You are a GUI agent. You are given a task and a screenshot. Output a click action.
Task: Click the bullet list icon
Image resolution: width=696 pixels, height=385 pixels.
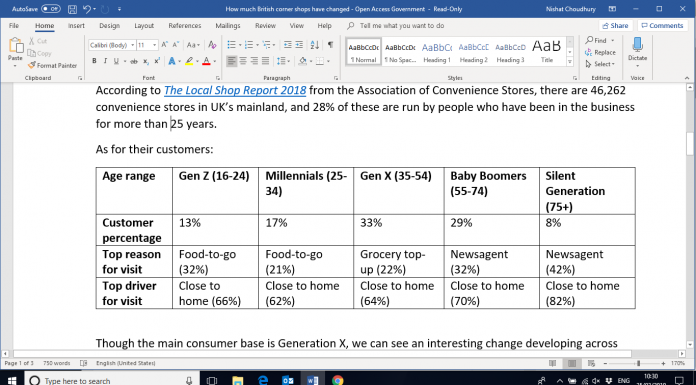232,45
